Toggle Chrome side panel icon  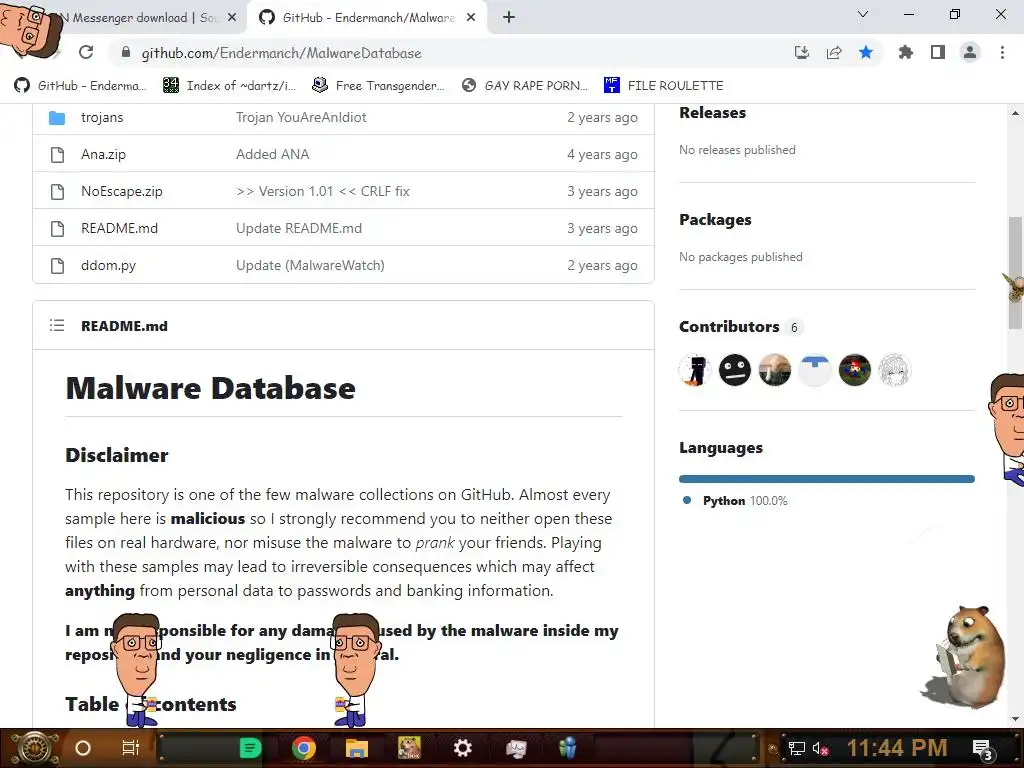[938, 52]
